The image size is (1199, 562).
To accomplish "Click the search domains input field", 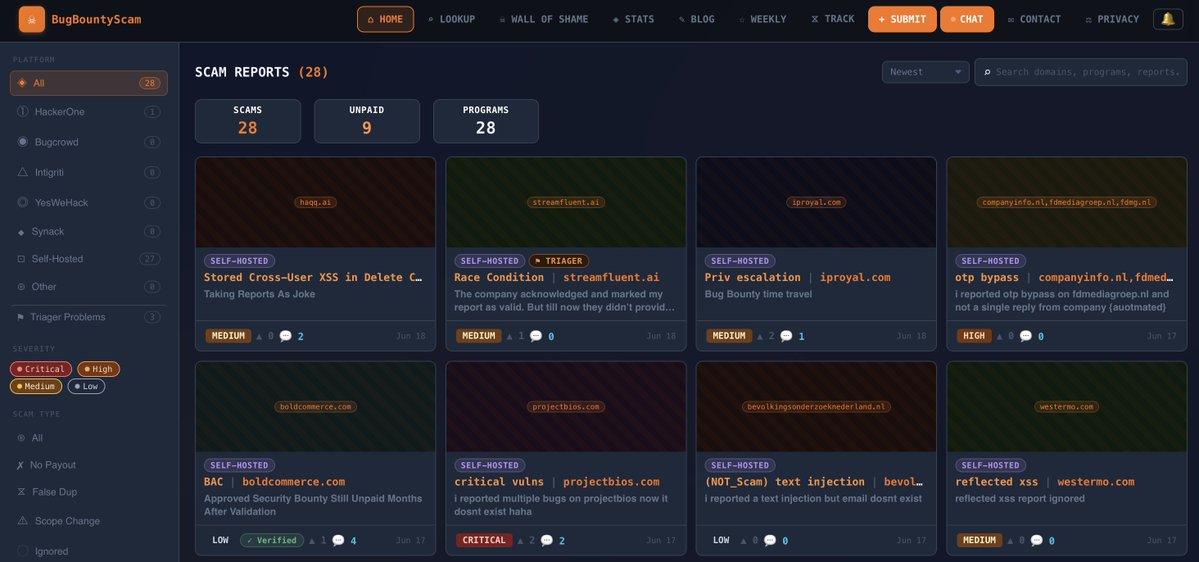I will point(1080,72).
